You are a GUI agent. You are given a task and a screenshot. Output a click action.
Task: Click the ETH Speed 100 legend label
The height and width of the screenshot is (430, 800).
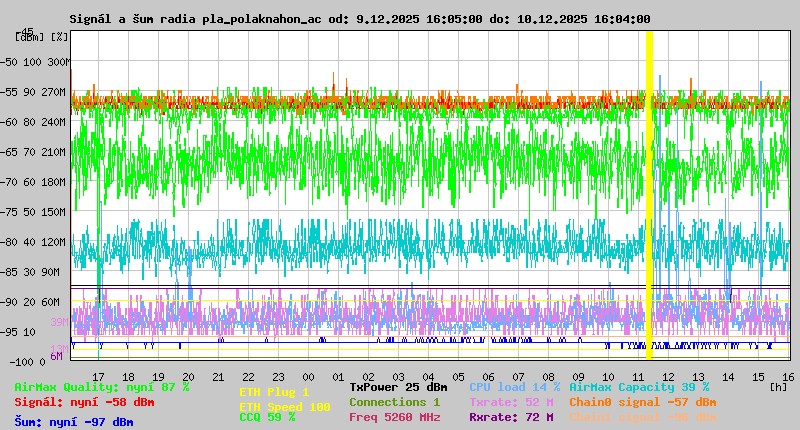pyautogui.click(x=284, y=407)
